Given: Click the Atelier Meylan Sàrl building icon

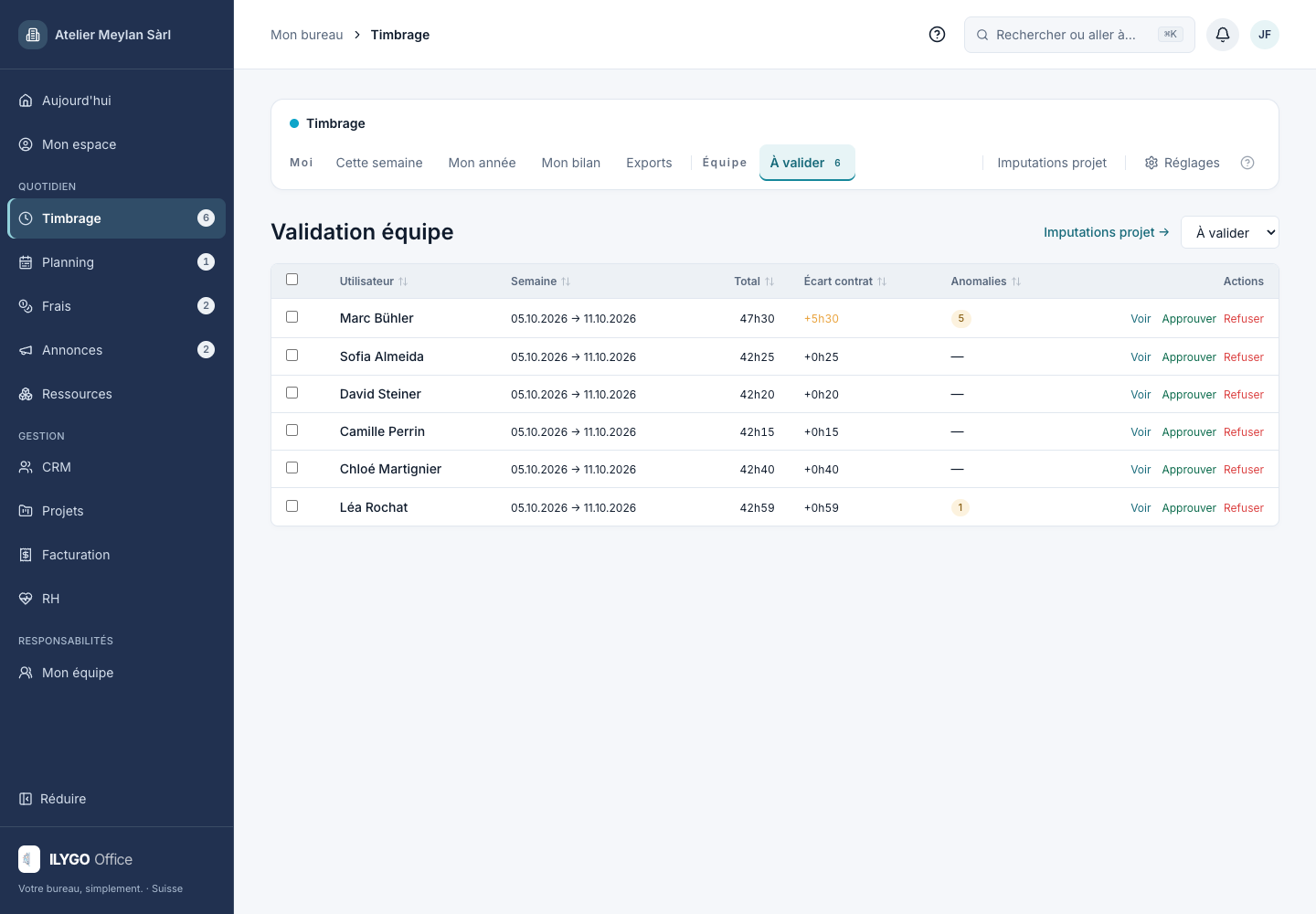Looking at the screenshot, I should 33,35.
